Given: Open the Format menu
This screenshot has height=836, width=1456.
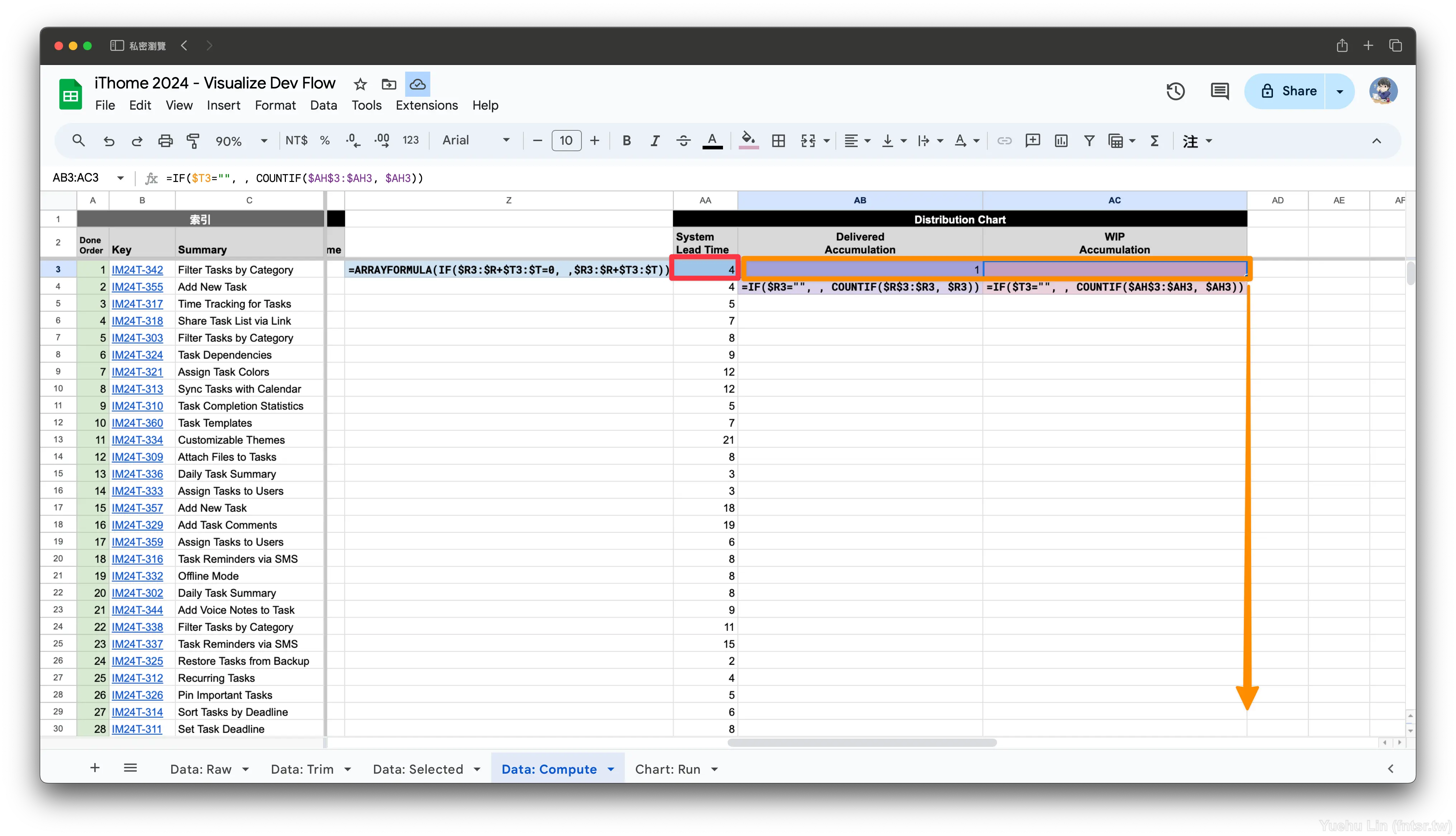Looking at the screenshot, I should pos(275,106).
